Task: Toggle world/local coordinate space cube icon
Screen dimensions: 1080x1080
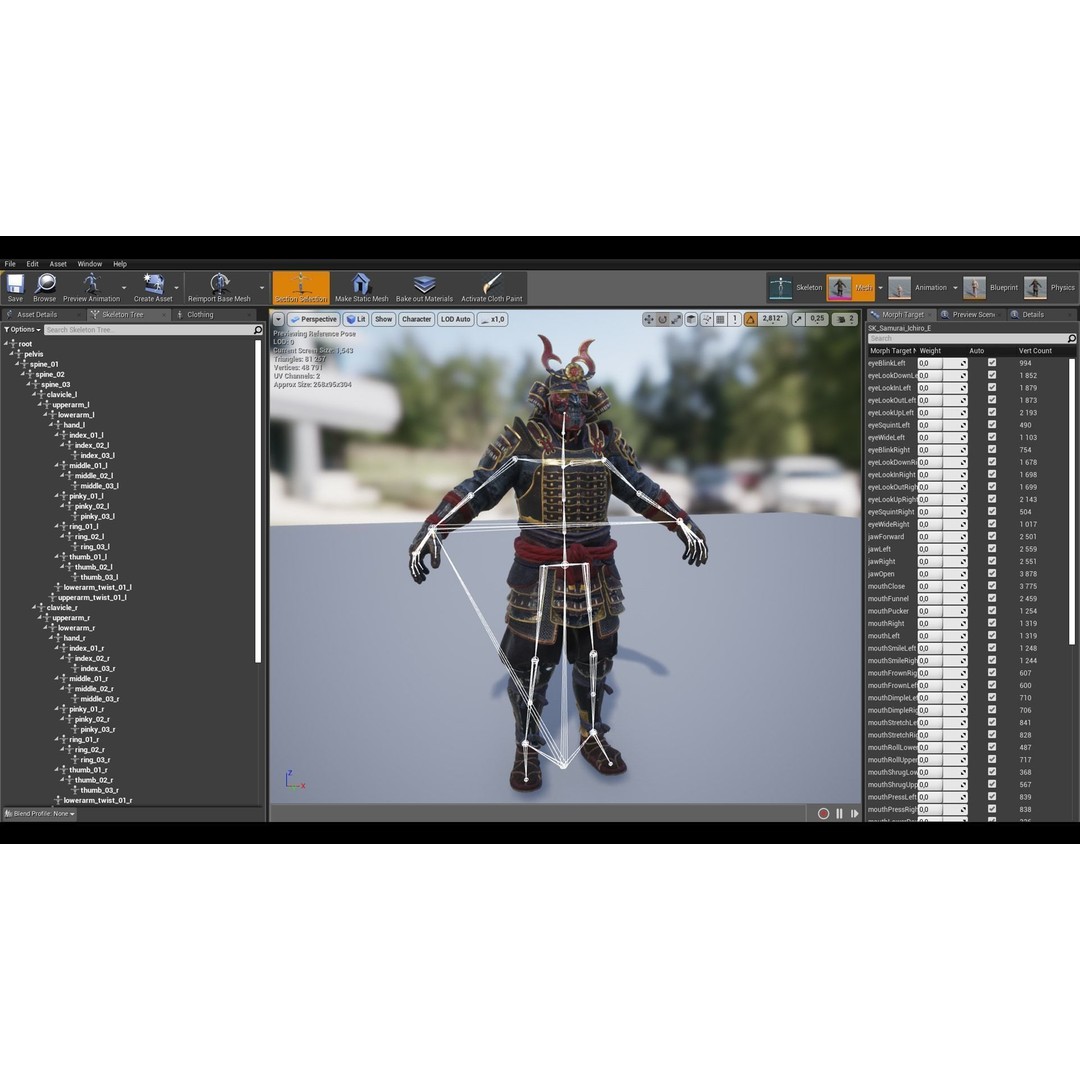Action: click(692, 319)
